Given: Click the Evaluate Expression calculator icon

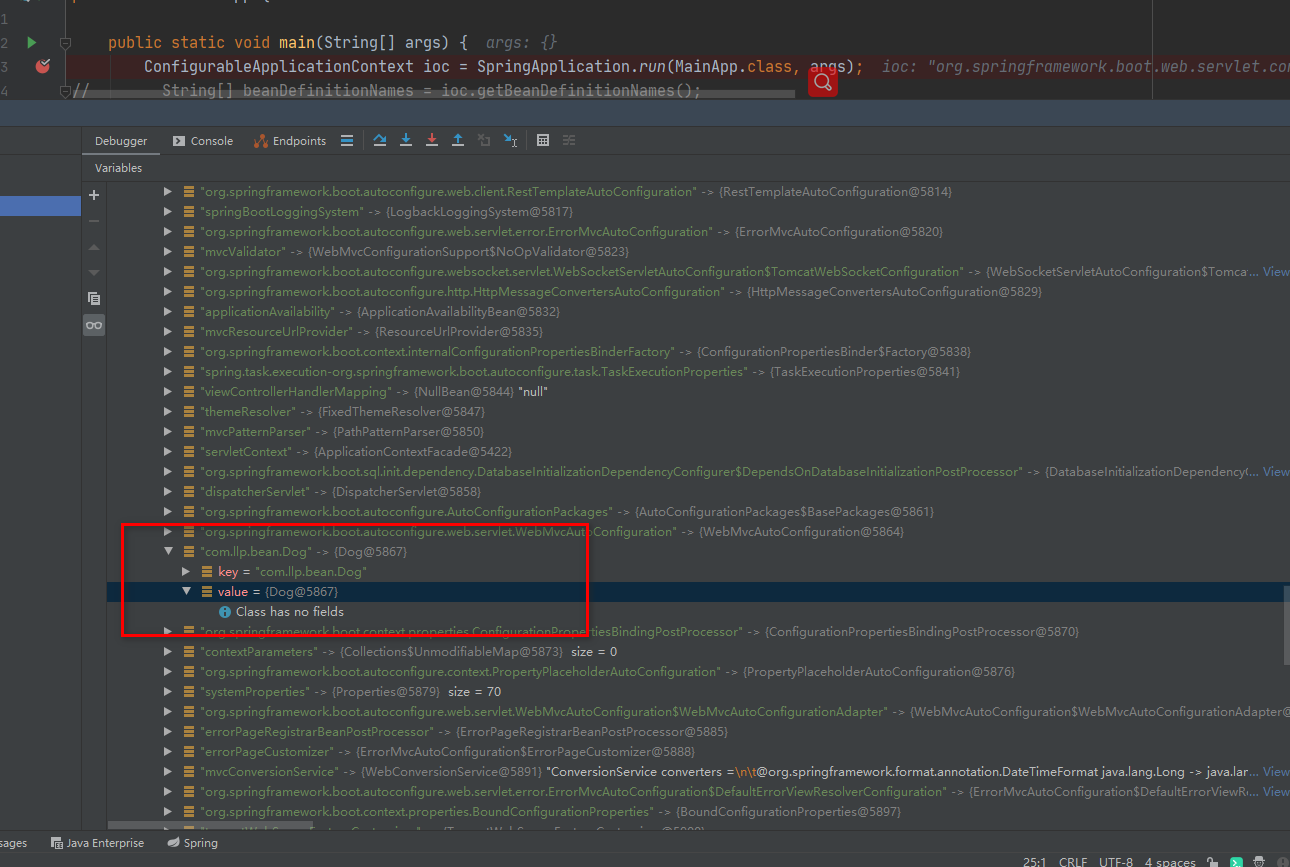Looking at the screenshot, I should [x=543, y=140].
